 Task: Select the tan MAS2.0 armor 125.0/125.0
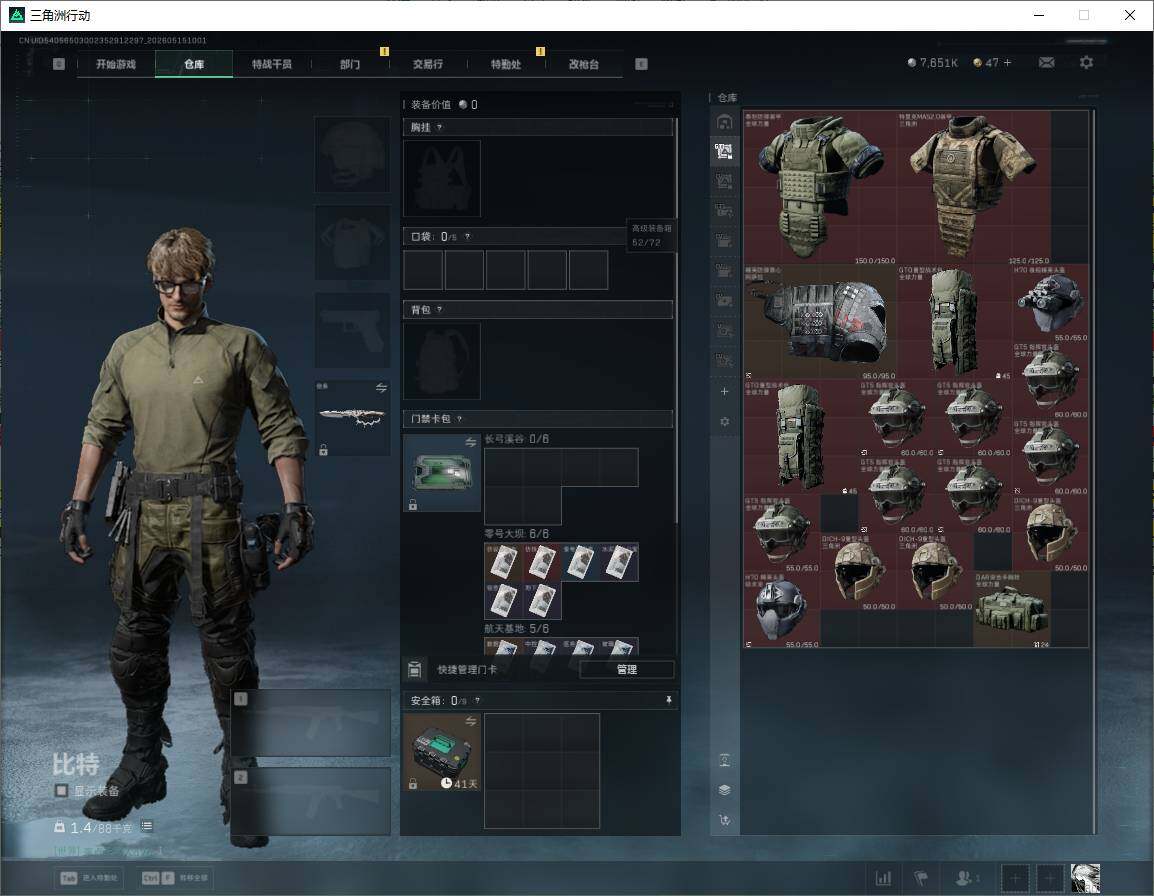[973, 188]
